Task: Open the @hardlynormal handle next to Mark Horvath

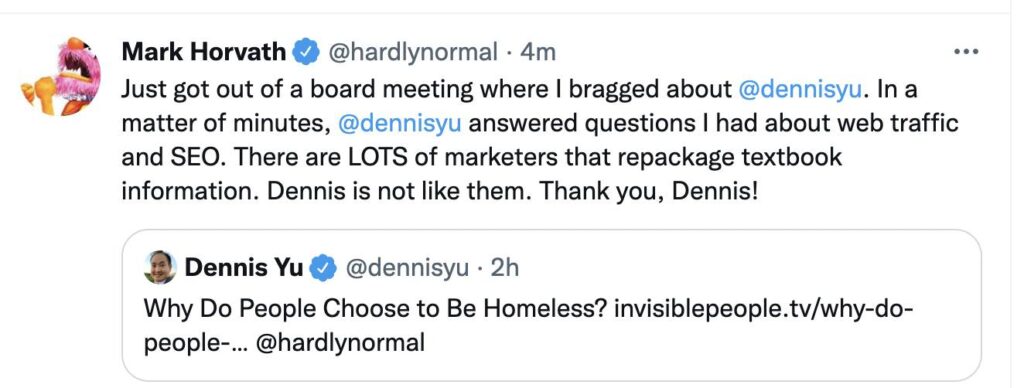Action: tap(411, 52)
